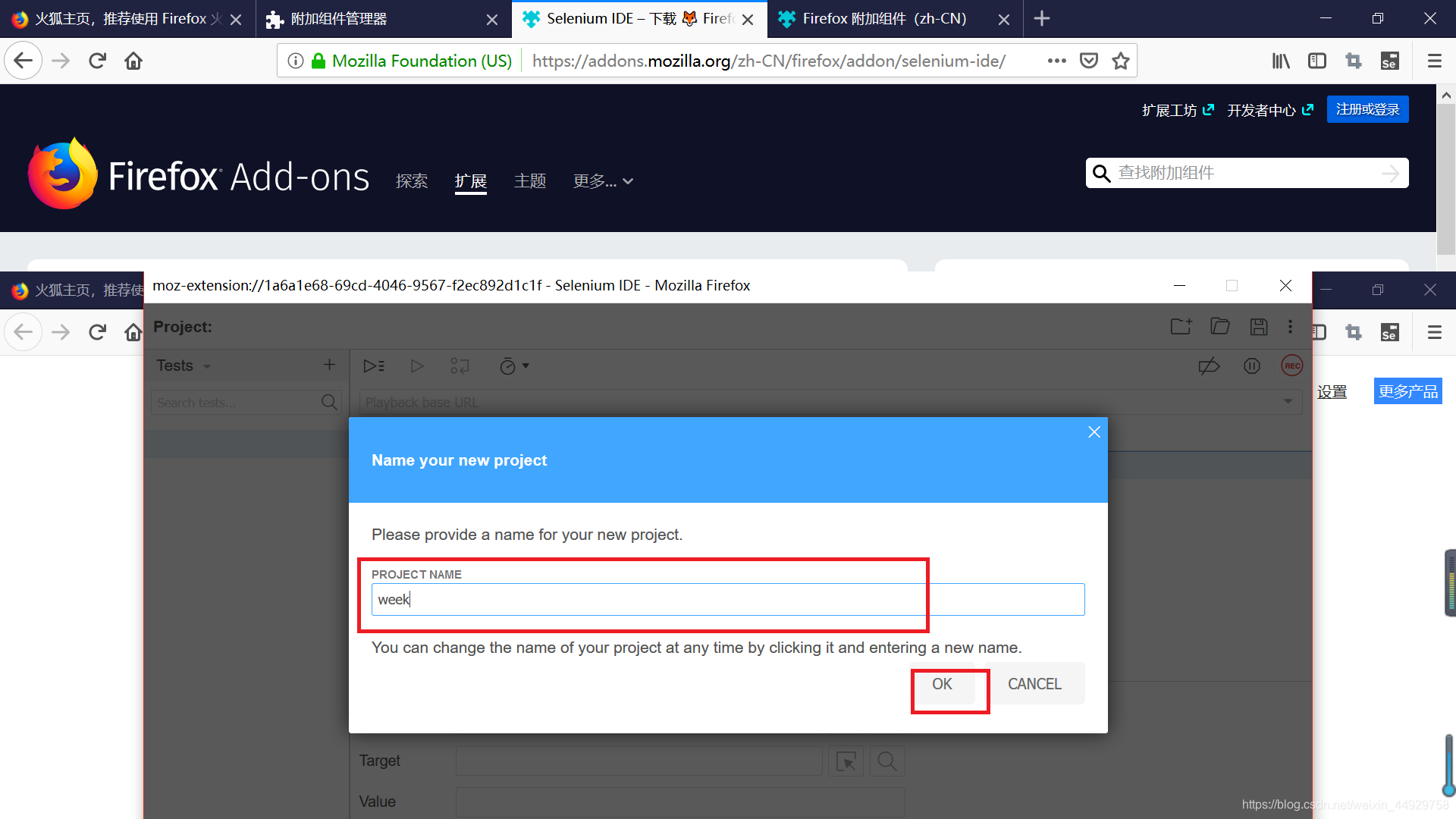Screen dimensions: 1456x819
Task: Open project folder icon in Selenium IDE
Action: (x=1220, y=327)
